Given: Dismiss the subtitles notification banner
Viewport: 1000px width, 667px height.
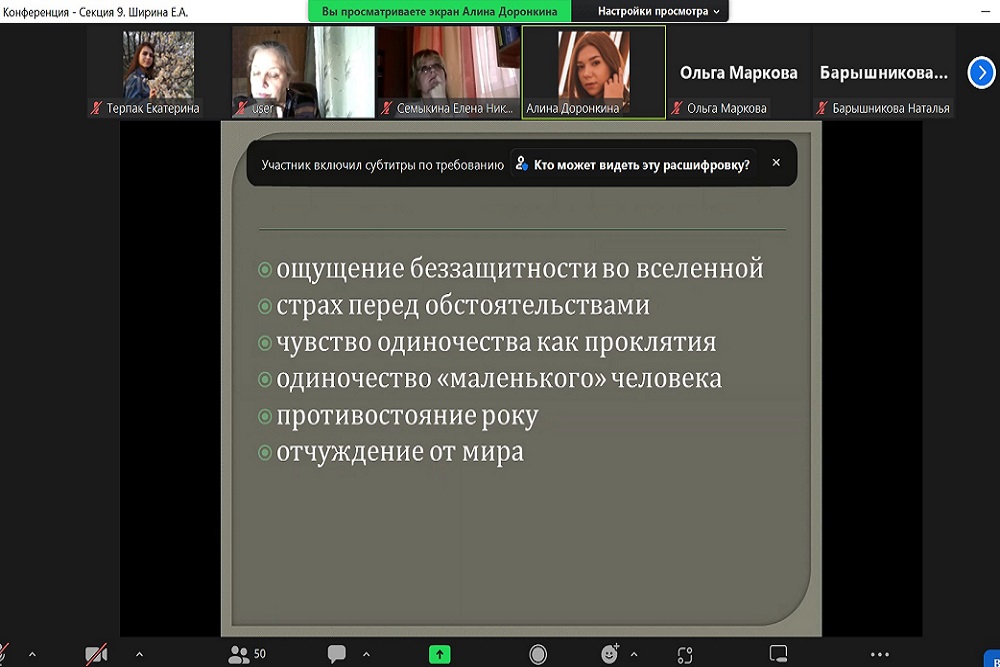Looking at the screenshot, I should tap(776, 163).
